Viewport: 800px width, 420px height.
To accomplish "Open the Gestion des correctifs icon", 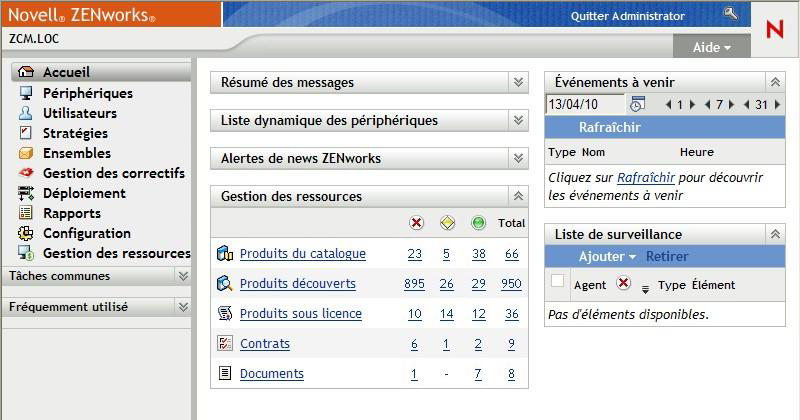I will click(x=26, y=173).
